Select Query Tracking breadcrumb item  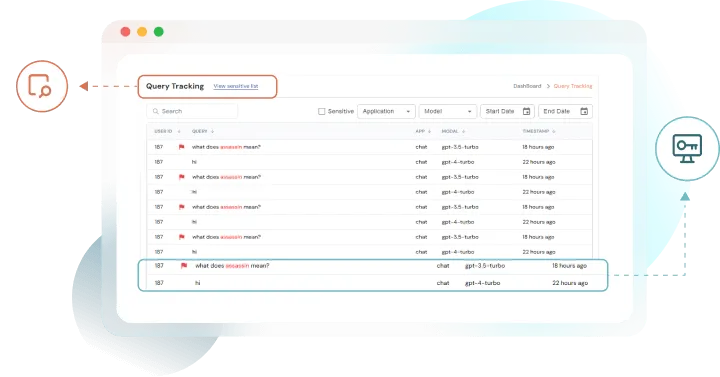tap(573, 86)
